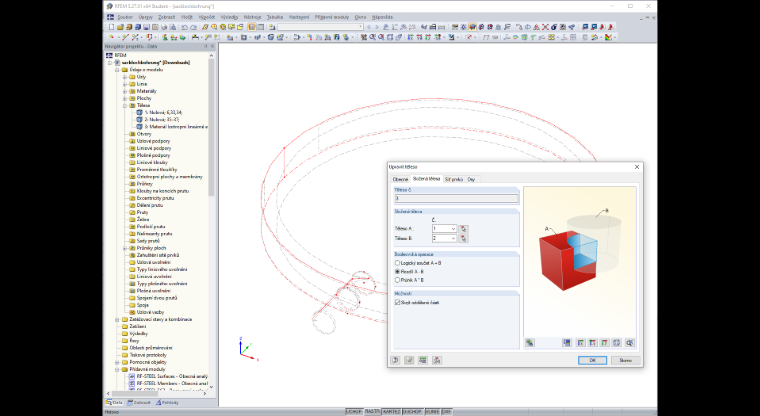
Task: Toggle KARTEZ in the status bar
Action: coord(392,412)
